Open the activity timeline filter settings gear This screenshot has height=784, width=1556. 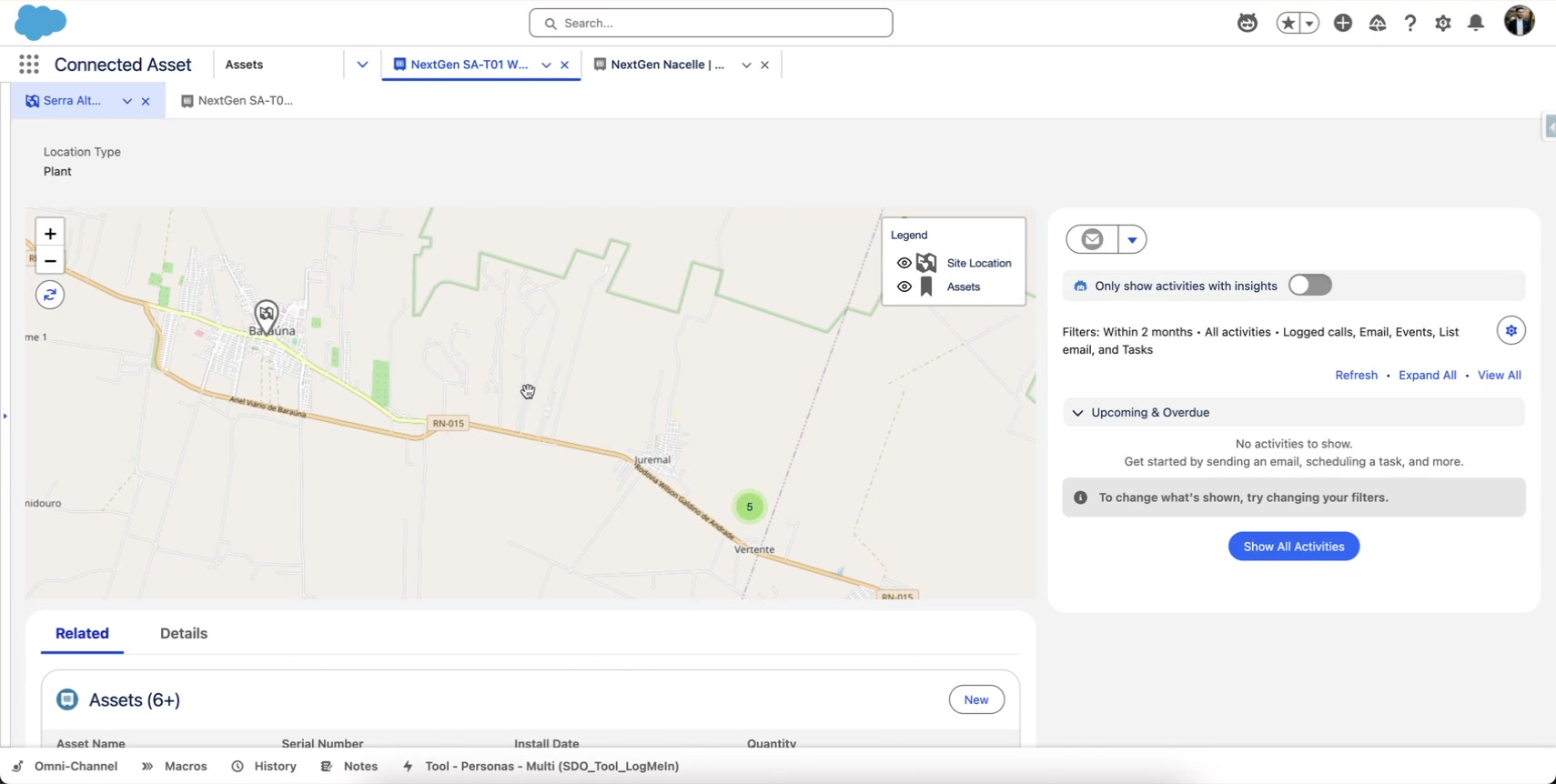(x=1511, y=331)
